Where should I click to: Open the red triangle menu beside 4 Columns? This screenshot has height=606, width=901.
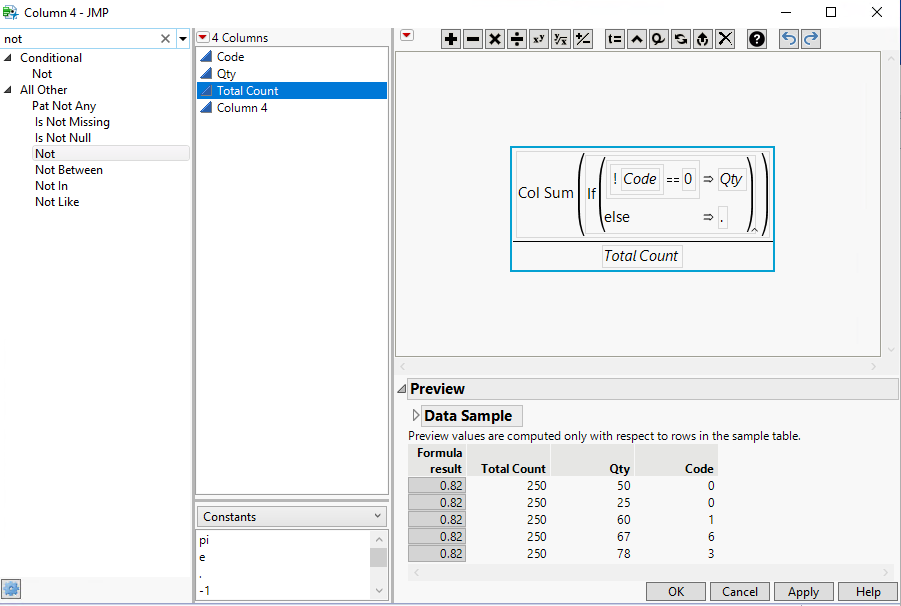(x=203, y=38)
